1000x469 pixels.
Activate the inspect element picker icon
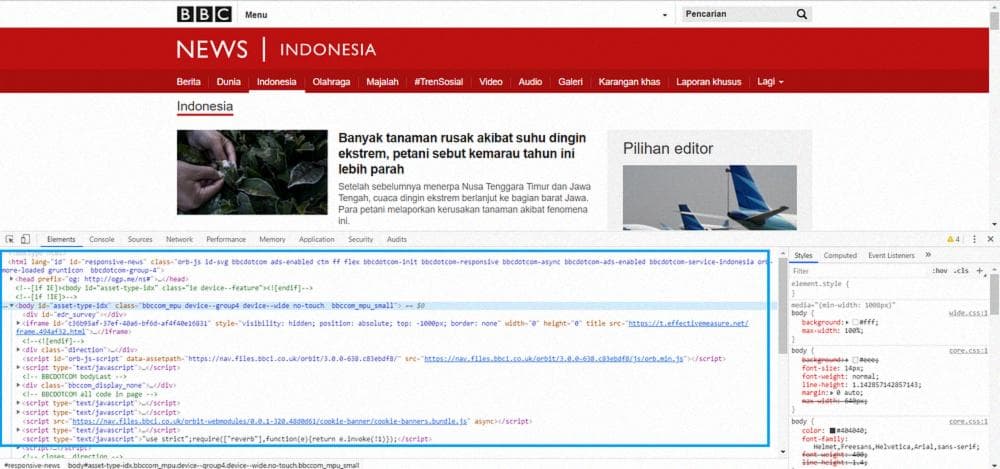[x=10, y=239]
